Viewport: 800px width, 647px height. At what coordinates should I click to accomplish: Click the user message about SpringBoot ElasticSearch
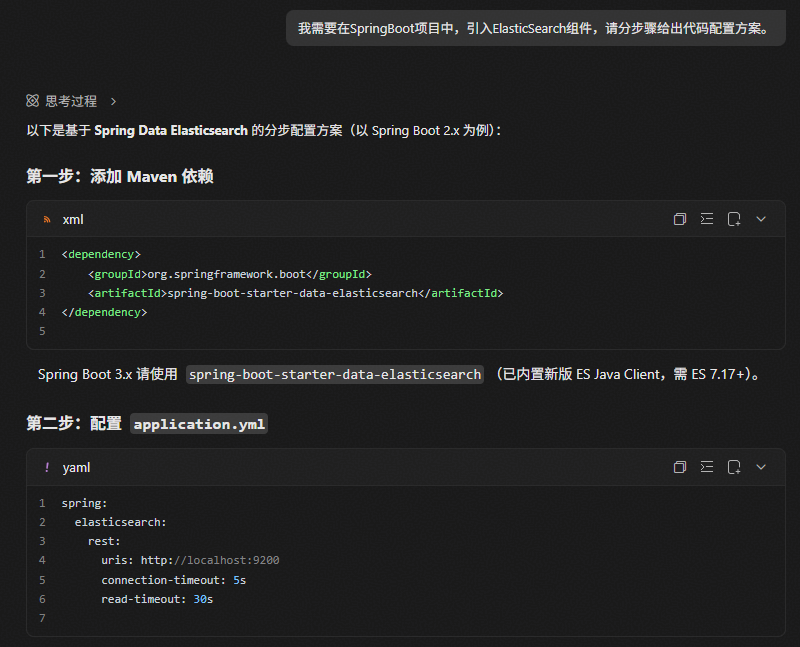pos(535,28)
